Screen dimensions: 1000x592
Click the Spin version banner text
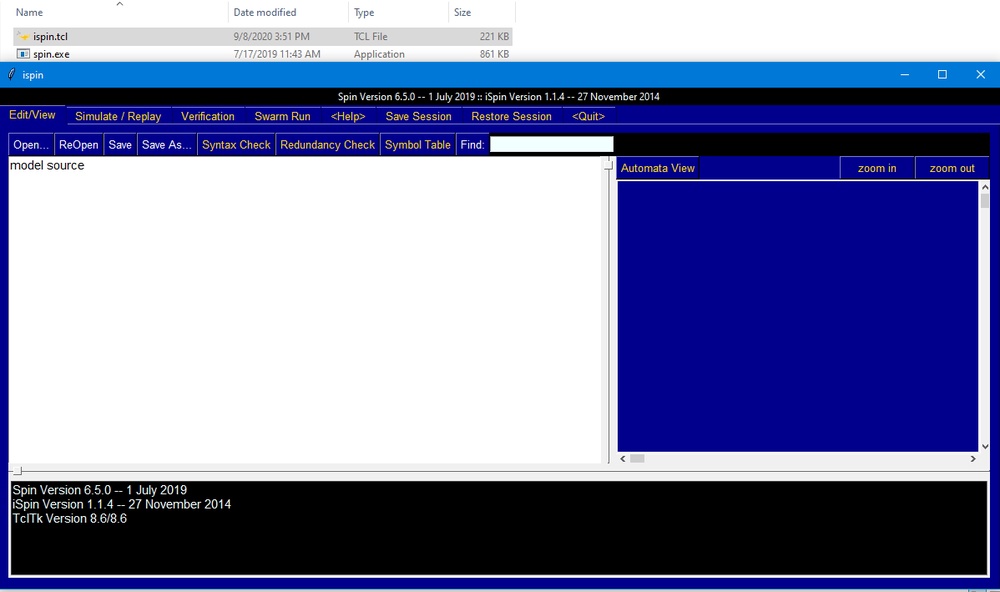pos(499,97)
